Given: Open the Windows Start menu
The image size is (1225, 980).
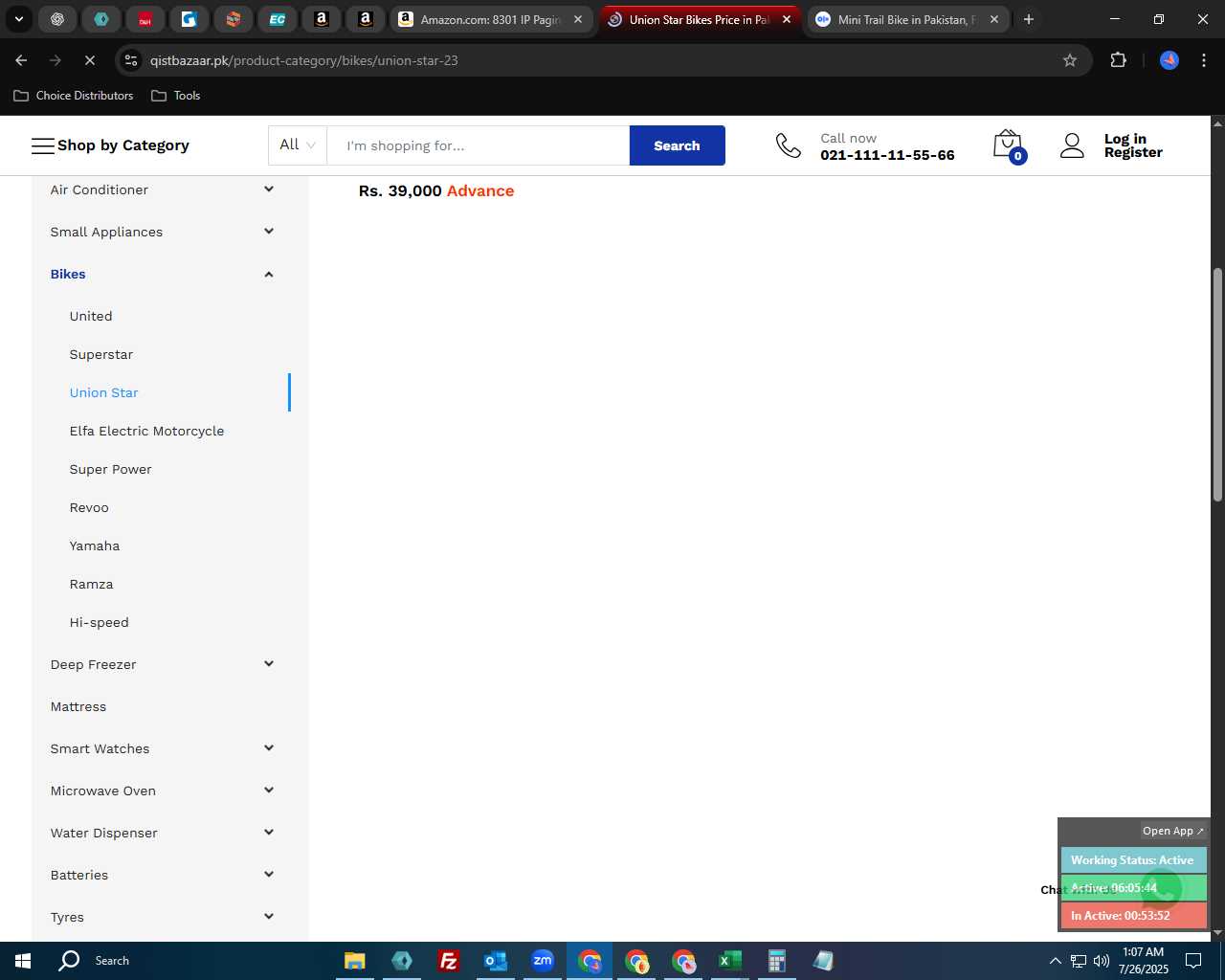Looking at the screenshot, I should click(23, 961).
